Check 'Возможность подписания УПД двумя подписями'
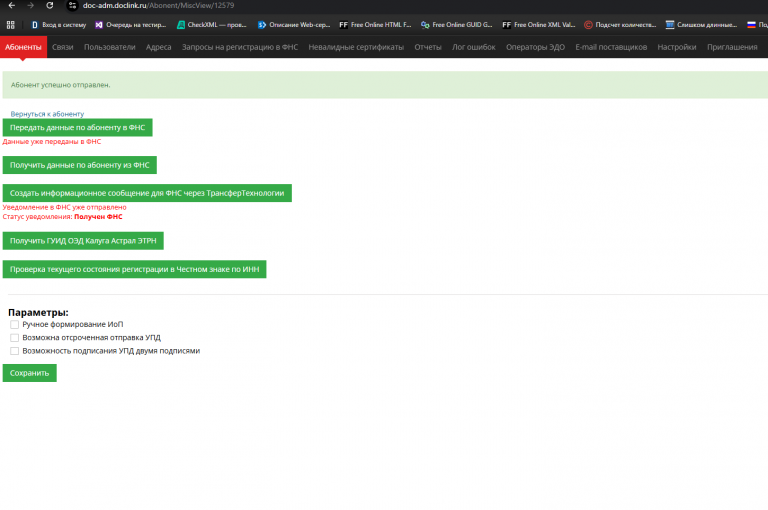Image resolution: width=768 pixels, height=510 pixels. click(x=14, y=351)
